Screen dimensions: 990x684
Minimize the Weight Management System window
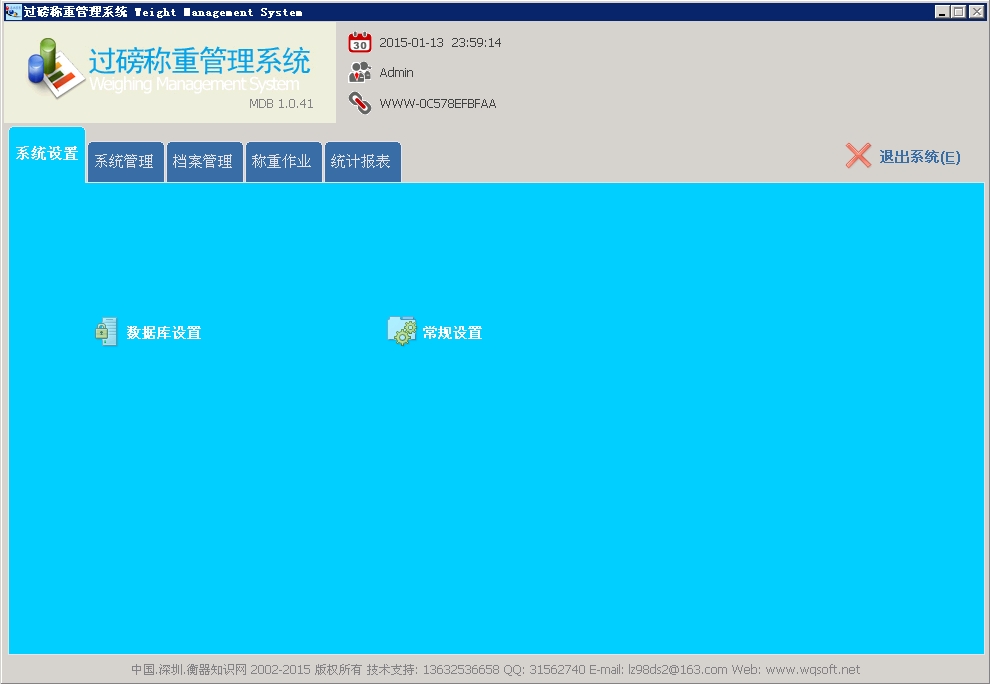point(941,11)
